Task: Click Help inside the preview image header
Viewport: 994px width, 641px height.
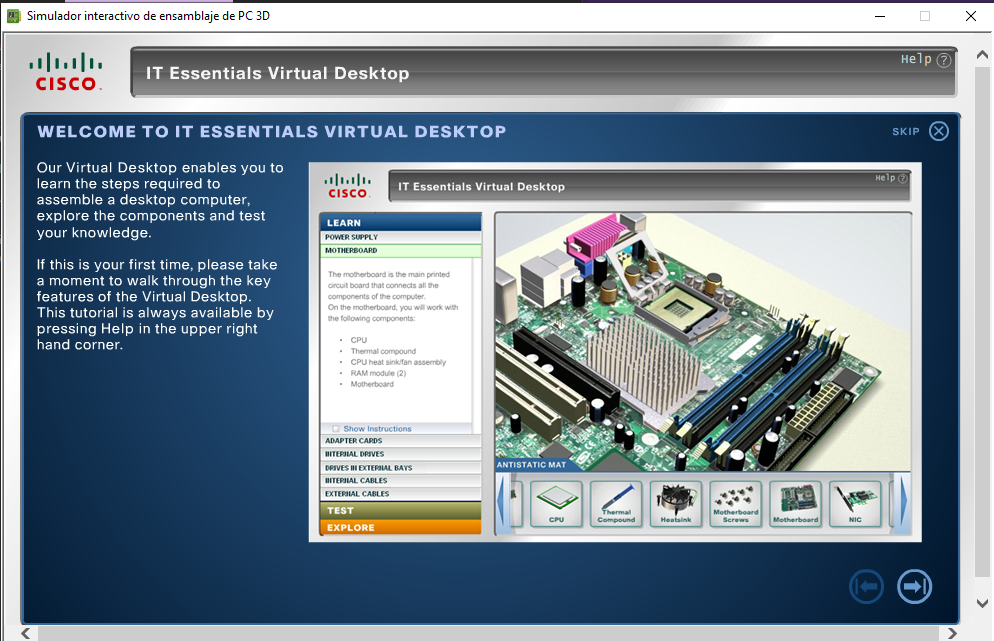Action: pyautogui.click(x=891, y=178)
